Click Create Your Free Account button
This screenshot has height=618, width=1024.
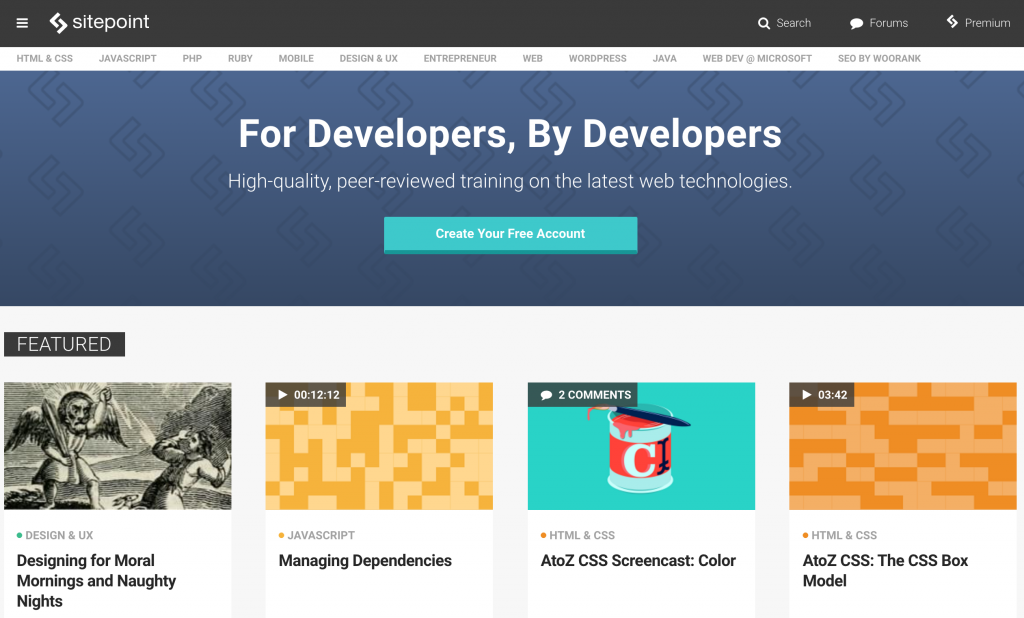point(510,234)
